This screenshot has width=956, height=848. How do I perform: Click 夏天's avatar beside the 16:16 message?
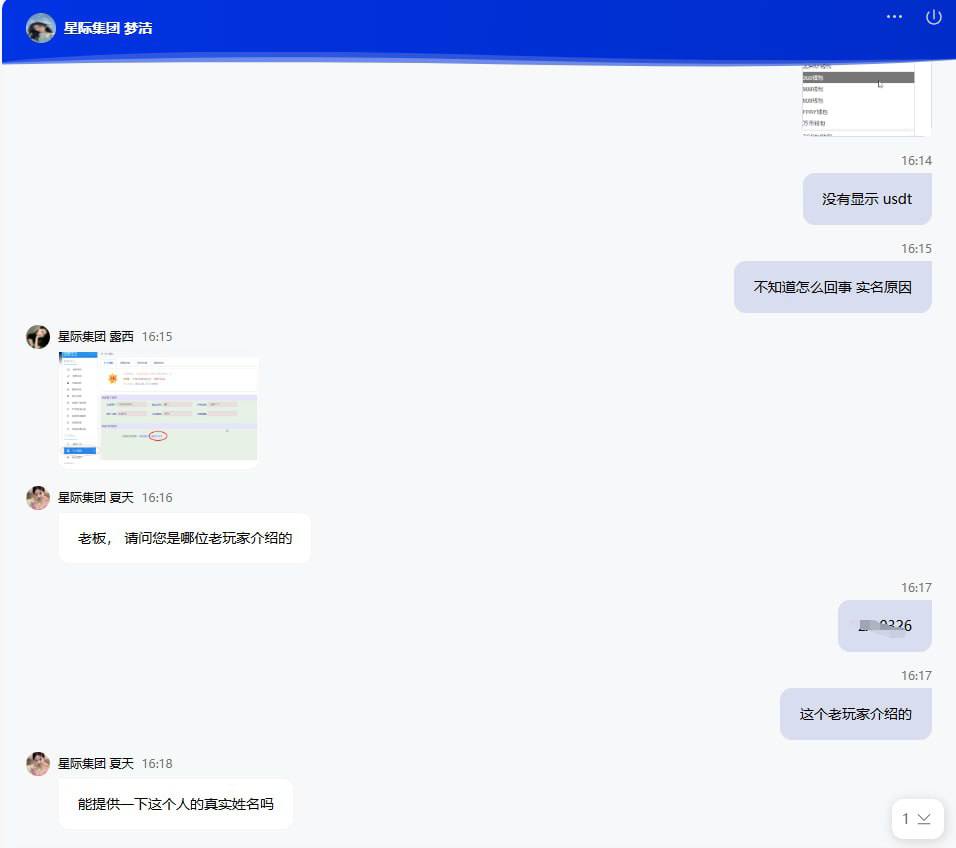tap(38, 498)
